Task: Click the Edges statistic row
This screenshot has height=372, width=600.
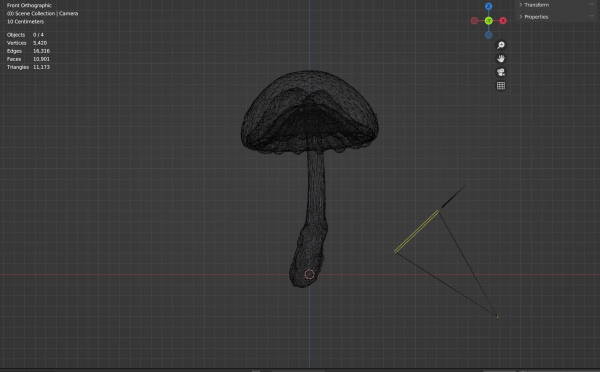Action: (28, 51)
